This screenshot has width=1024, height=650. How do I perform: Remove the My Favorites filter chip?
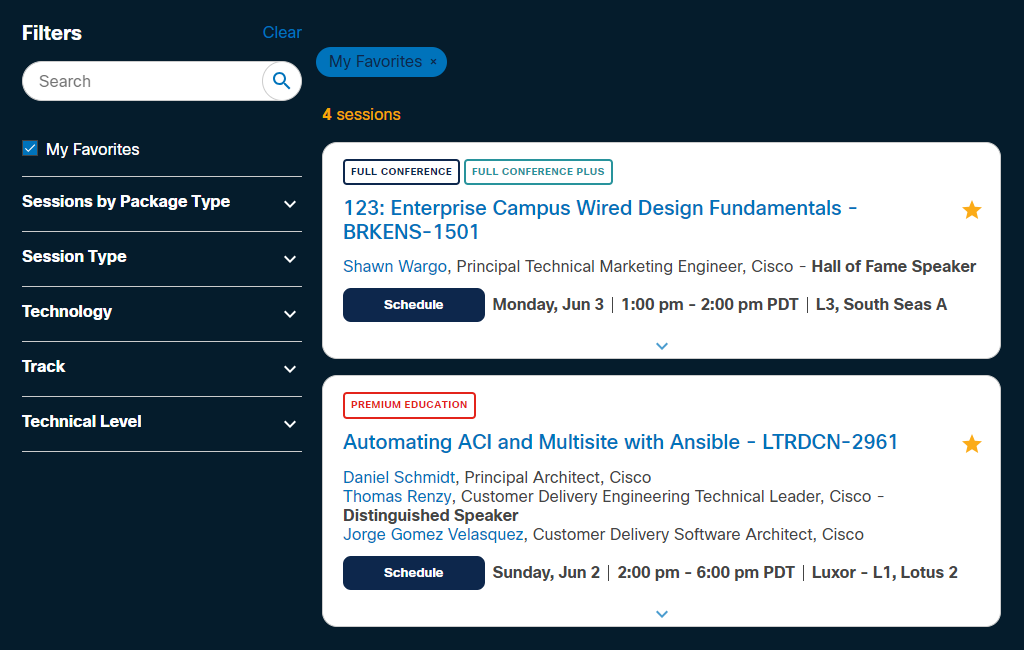(x=433, y=62)
